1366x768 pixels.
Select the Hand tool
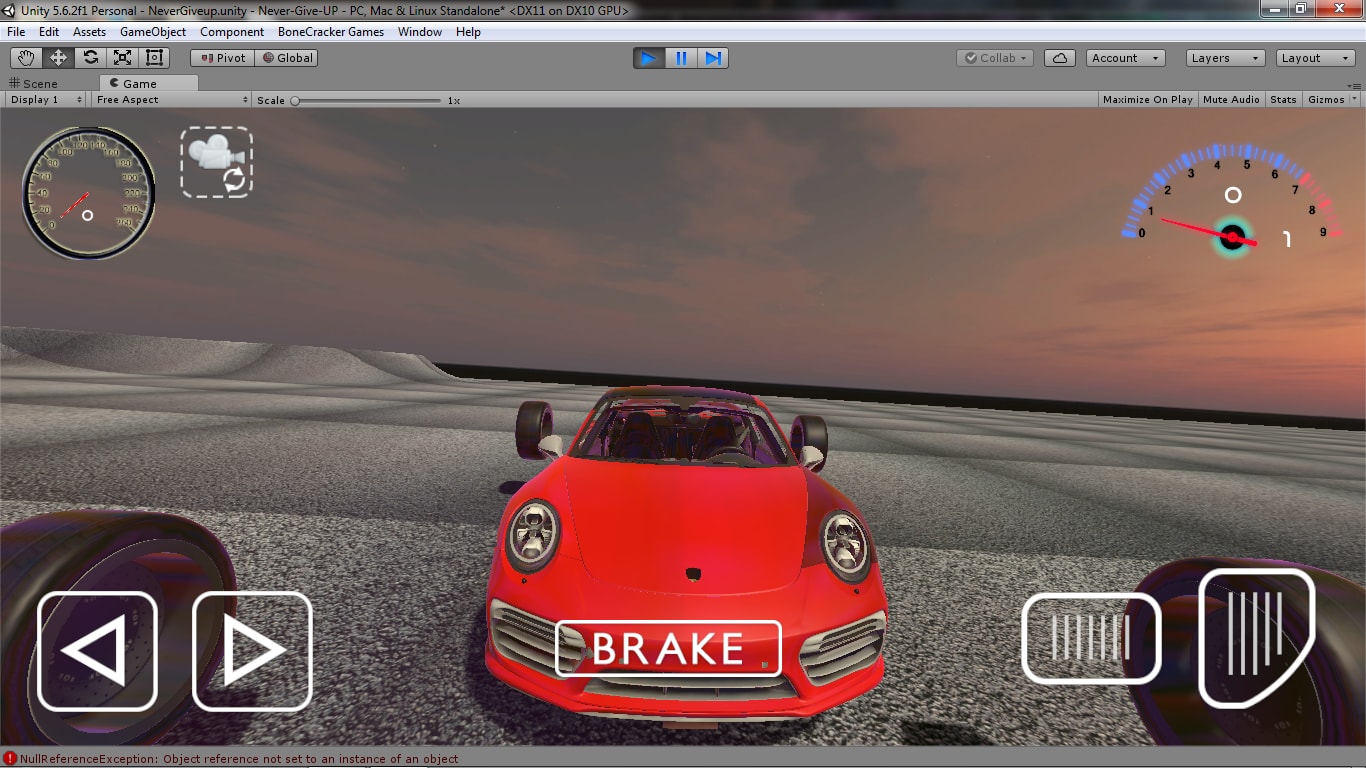click(27, 58)
